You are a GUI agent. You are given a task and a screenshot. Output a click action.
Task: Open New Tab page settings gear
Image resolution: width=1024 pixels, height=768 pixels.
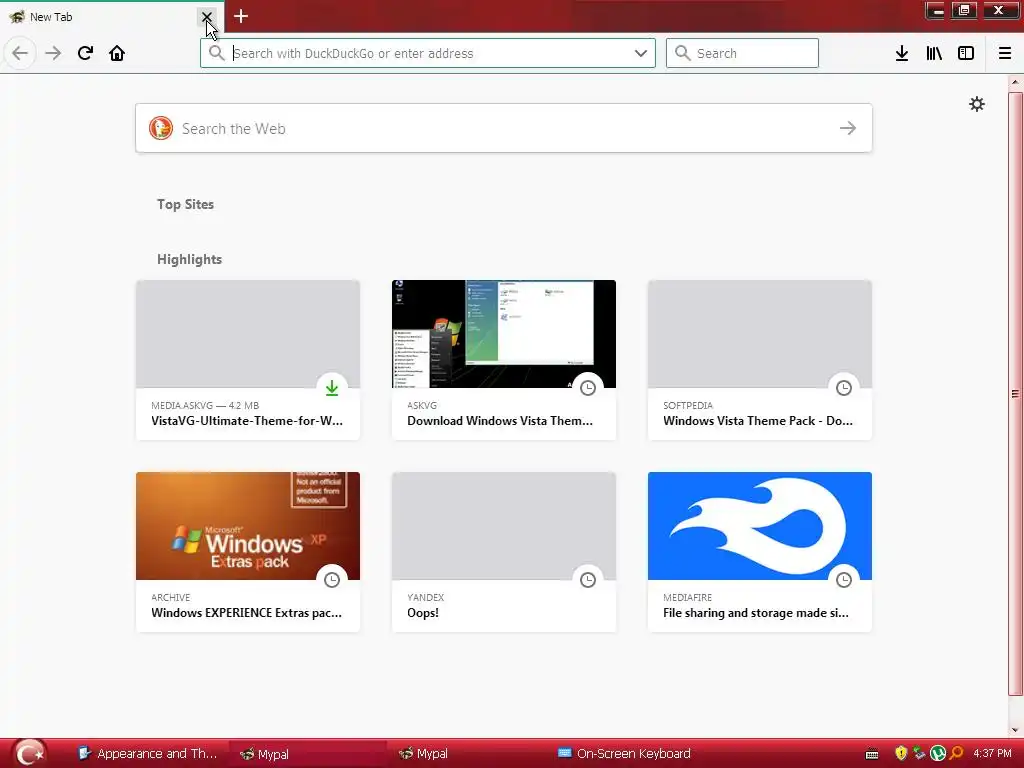pos(976,104)
